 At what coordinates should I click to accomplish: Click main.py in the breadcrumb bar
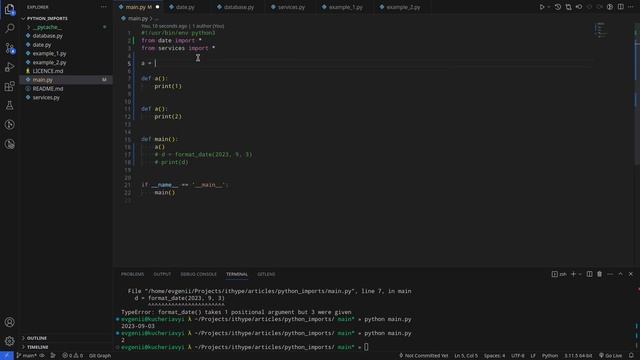click(138, 18)
